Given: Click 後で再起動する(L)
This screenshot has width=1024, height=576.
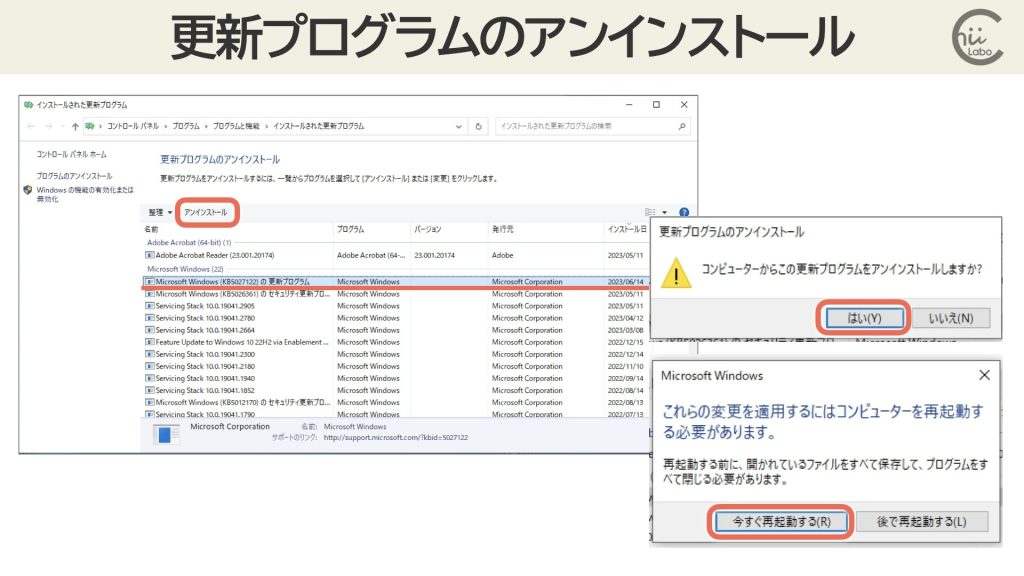Looking at the screenshot, I should 921,521.
